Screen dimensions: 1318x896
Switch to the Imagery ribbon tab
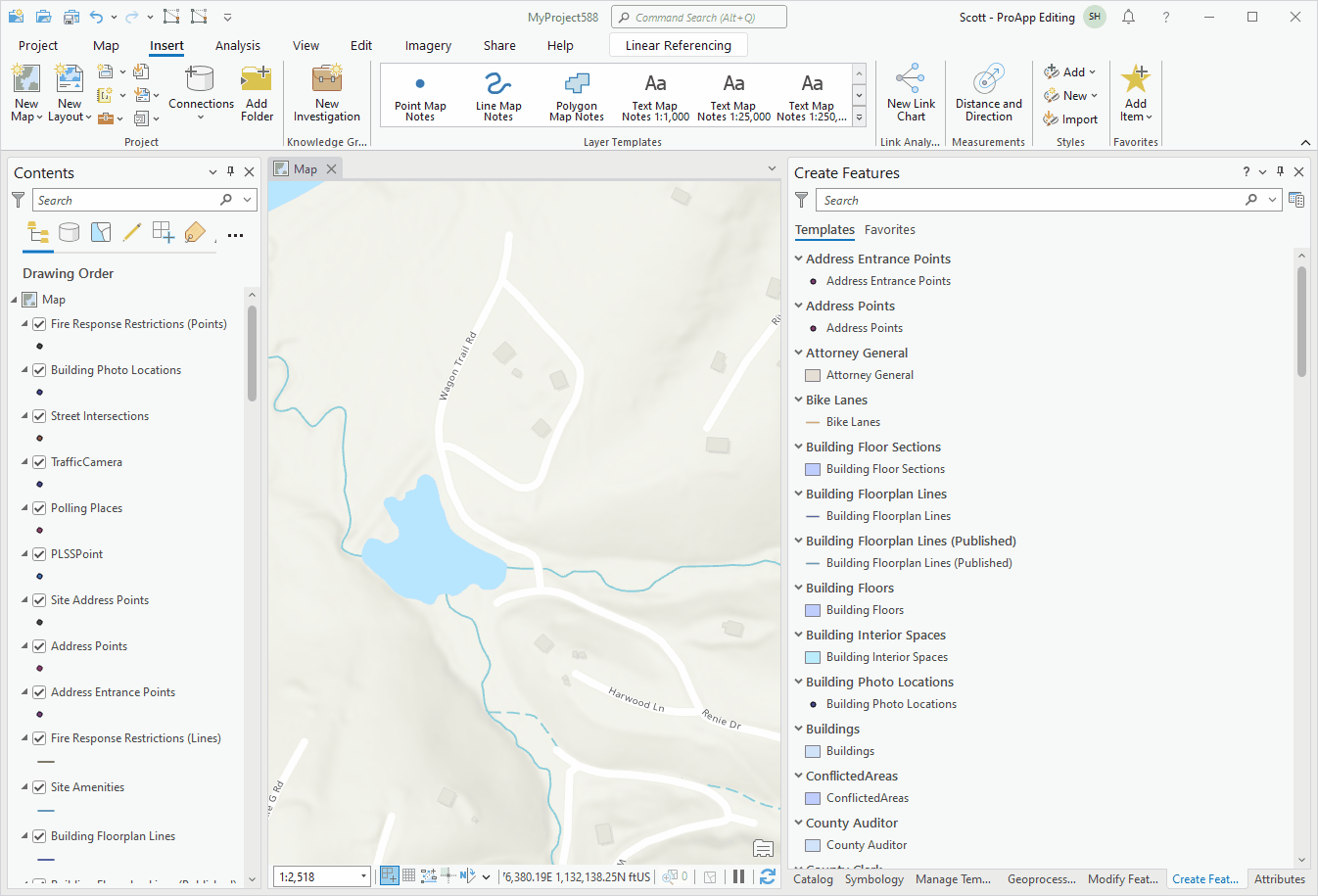pyautogui.click(x=428, y=45)
